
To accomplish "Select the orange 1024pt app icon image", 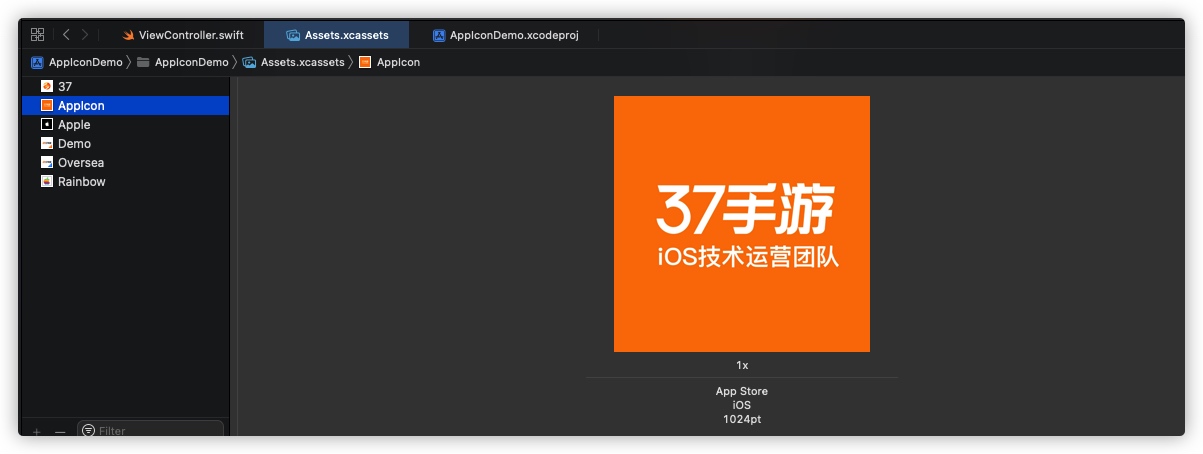I will 742,224.
